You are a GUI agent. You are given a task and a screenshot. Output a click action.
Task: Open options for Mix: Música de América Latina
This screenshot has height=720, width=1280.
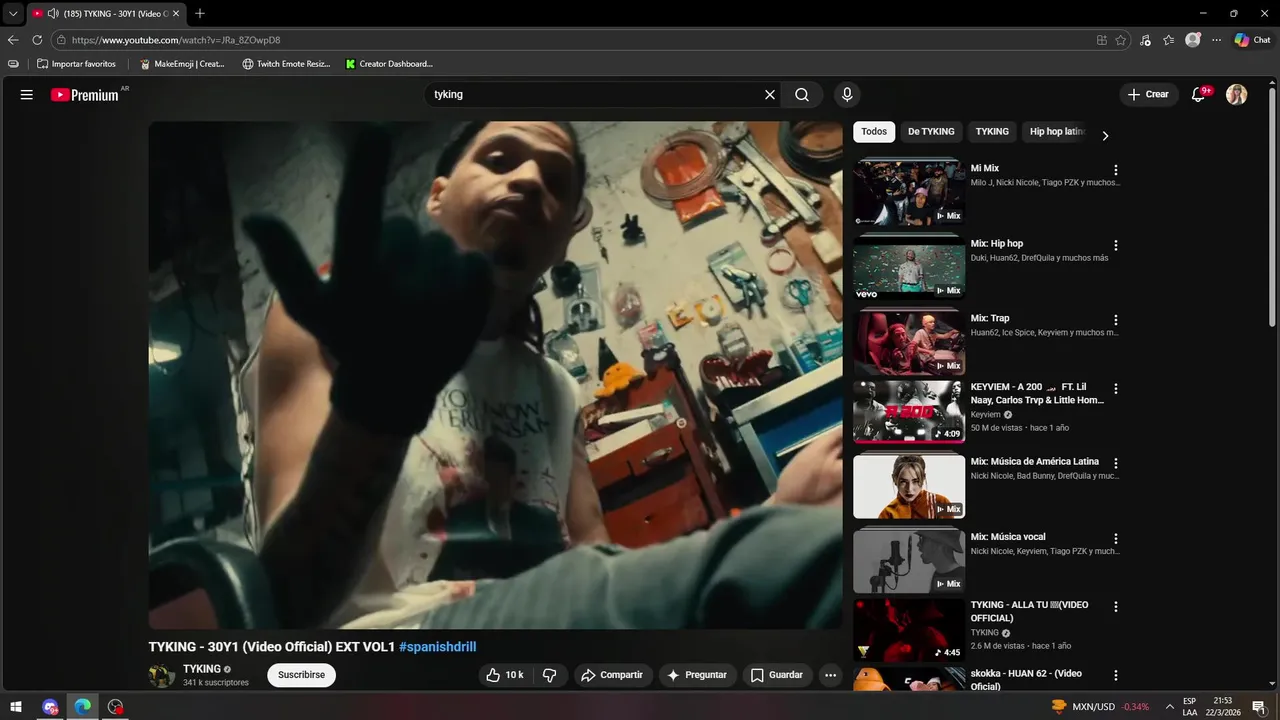click(x=1116, y=463)
